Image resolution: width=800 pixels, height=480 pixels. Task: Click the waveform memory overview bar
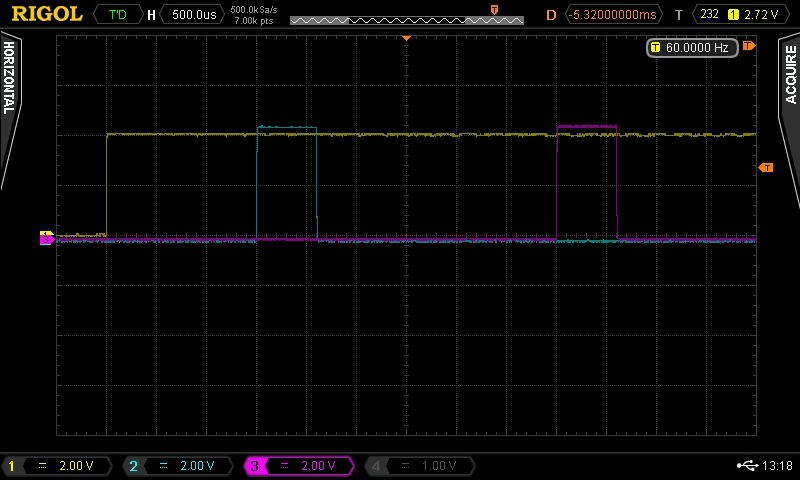pos(405,19)
